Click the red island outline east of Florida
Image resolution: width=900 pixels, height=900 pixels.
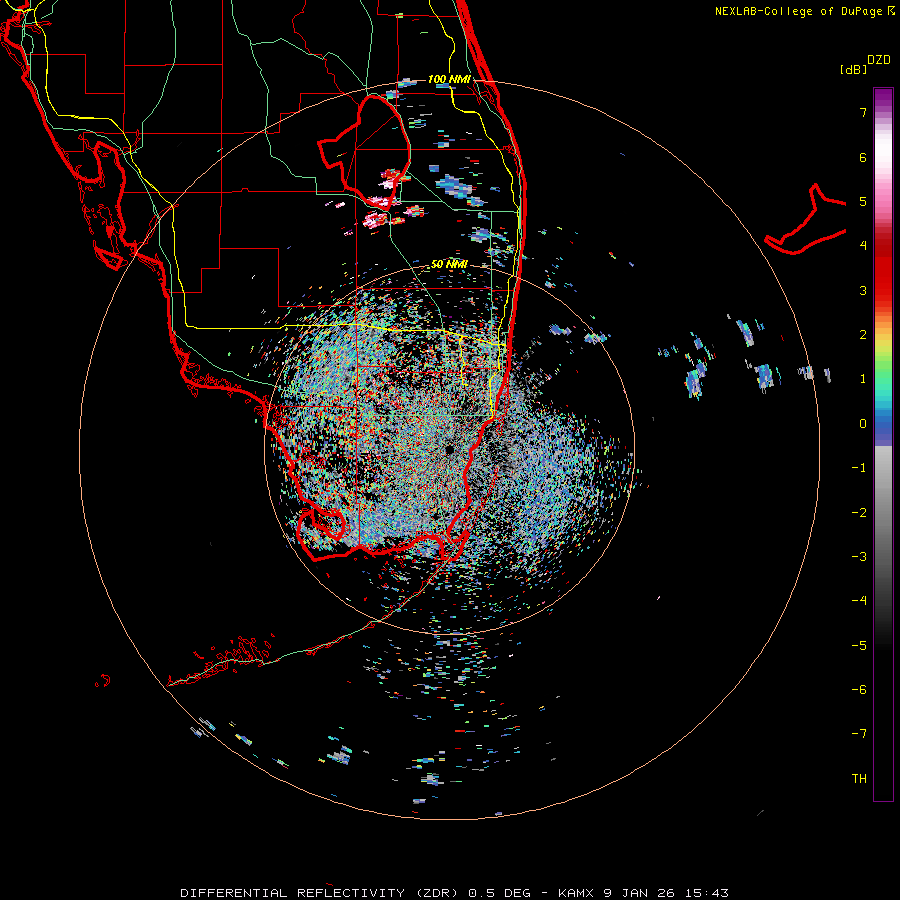coord(805,220)
